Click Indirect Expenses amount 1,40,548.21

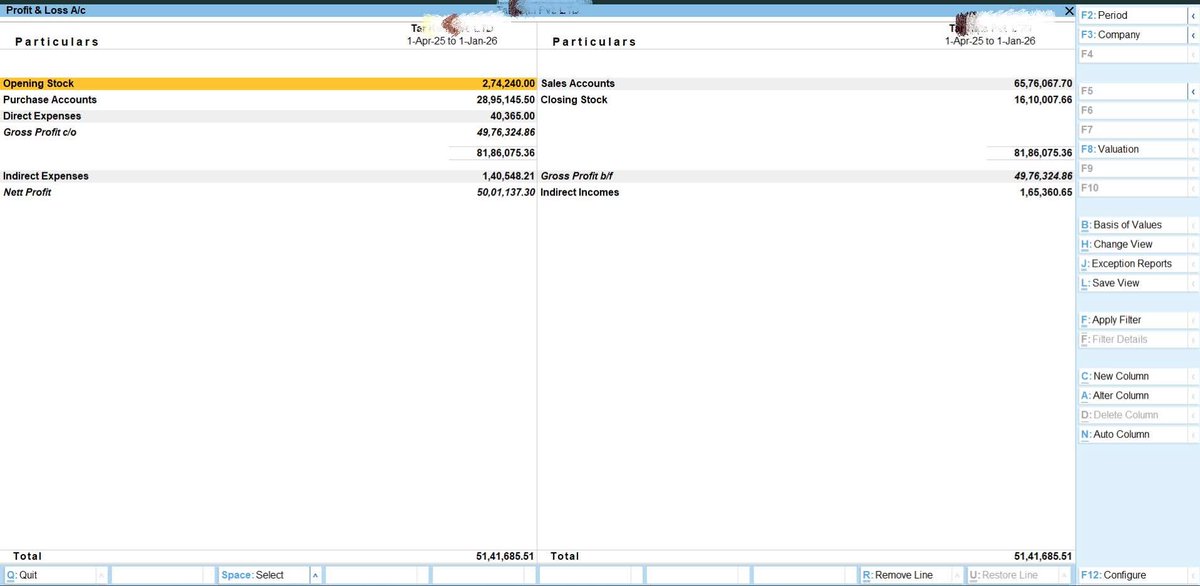(x=508, y=176)
